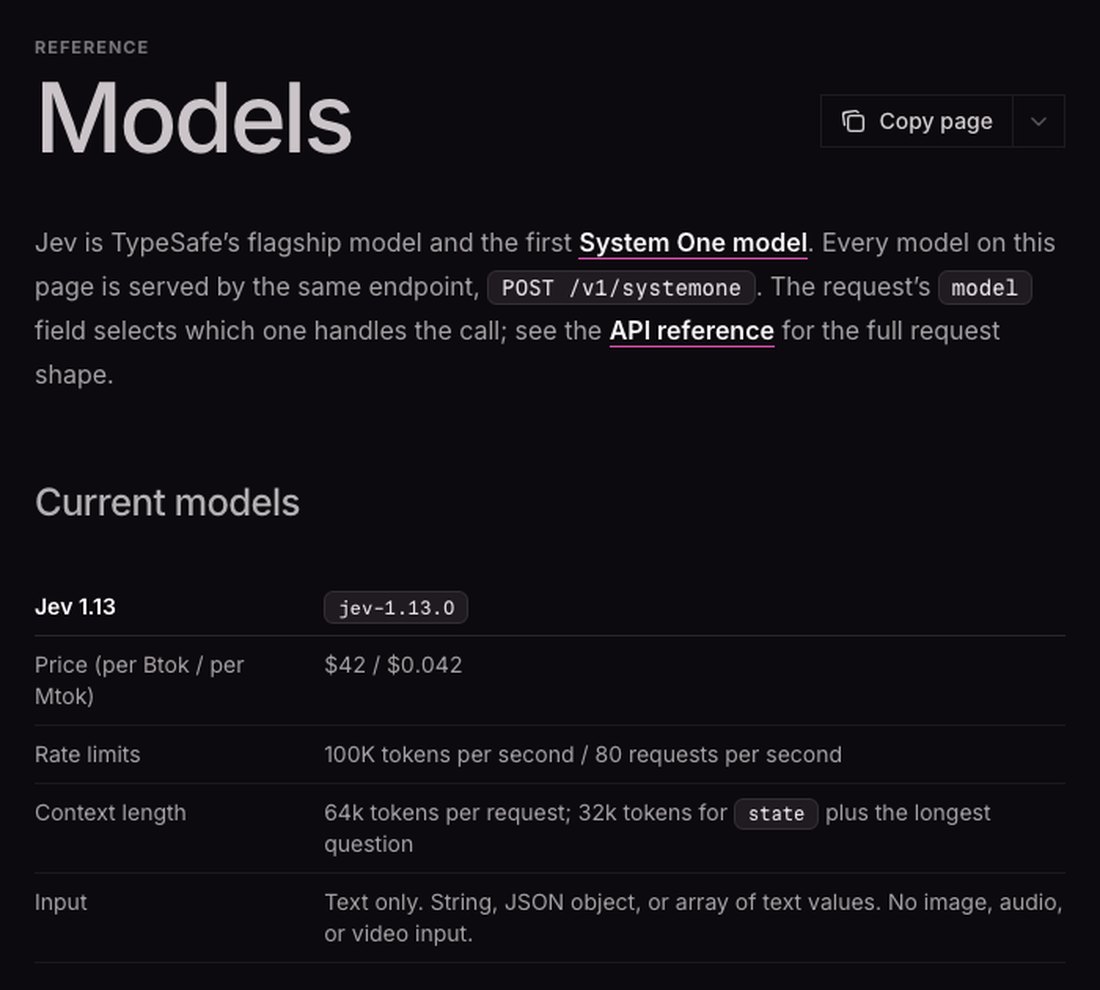Click the Input row label
This screenshot has height=990, width=1100.
click(x=61, y=902)
